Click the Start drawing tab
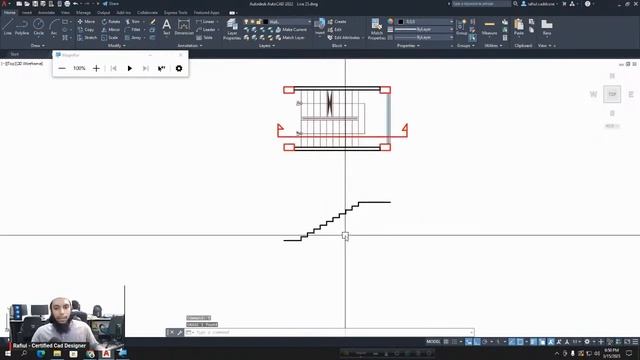 pyautogui.click(x=15, y=54)
